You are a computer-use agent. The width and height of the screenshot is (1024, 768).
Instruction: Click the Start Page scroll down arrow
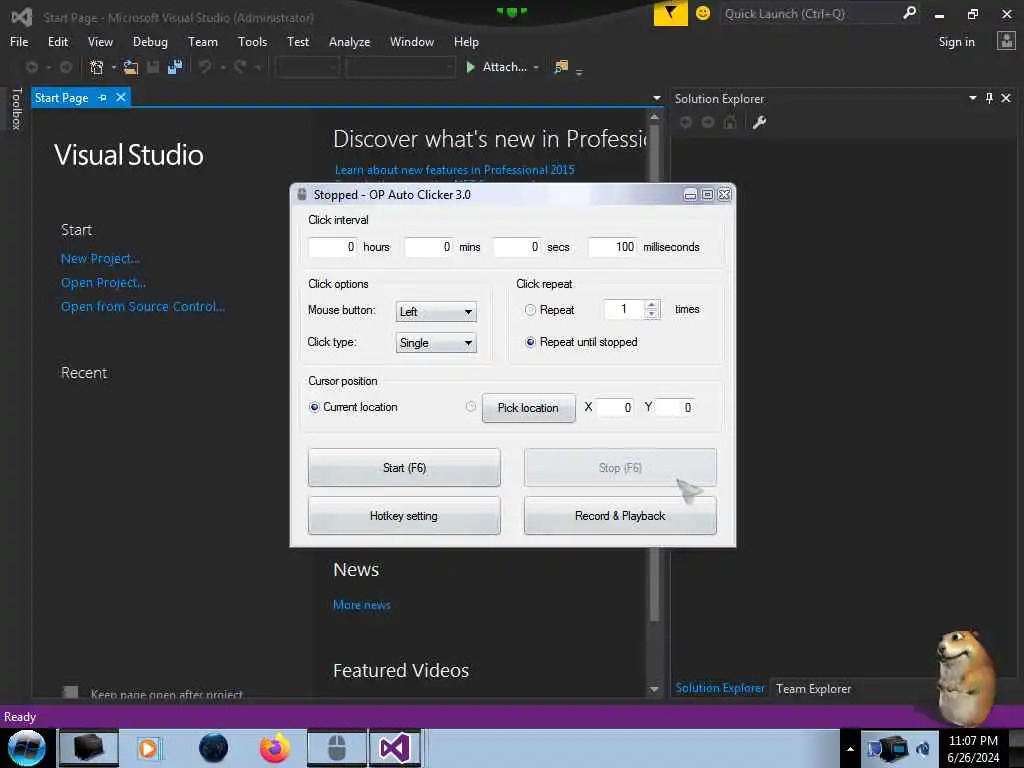click(654, 689)
